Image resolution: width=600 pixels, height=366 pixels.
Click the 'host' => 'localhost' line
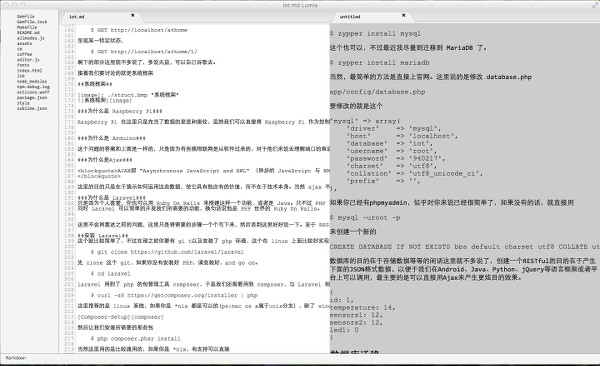(402, 136)
